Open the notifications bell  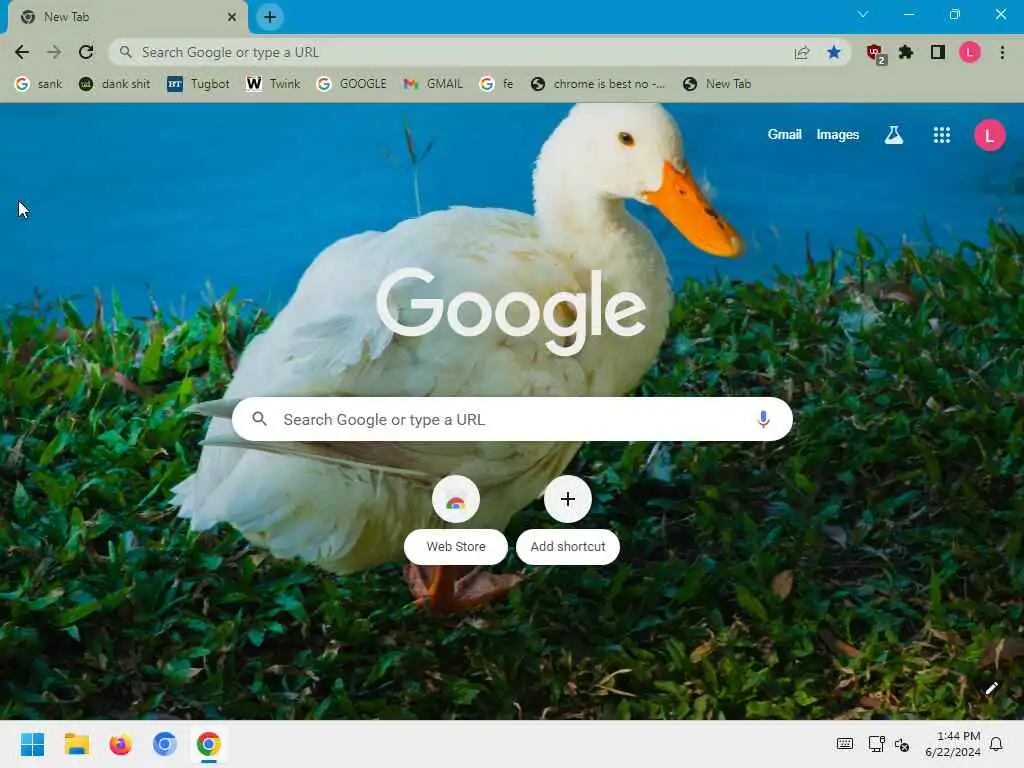click(x=997, y=744)
